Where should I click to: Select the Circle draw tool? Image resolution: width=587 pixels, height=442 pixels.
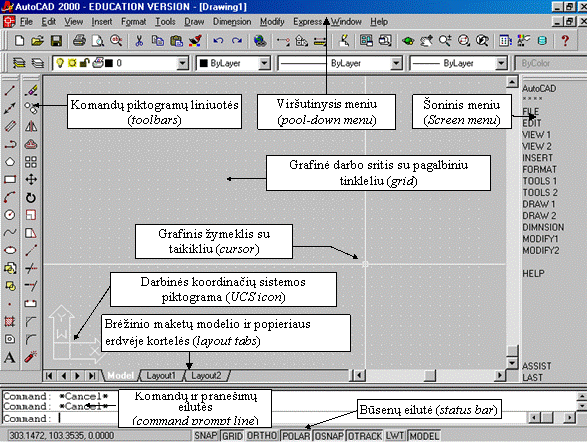tap(10, 215)
